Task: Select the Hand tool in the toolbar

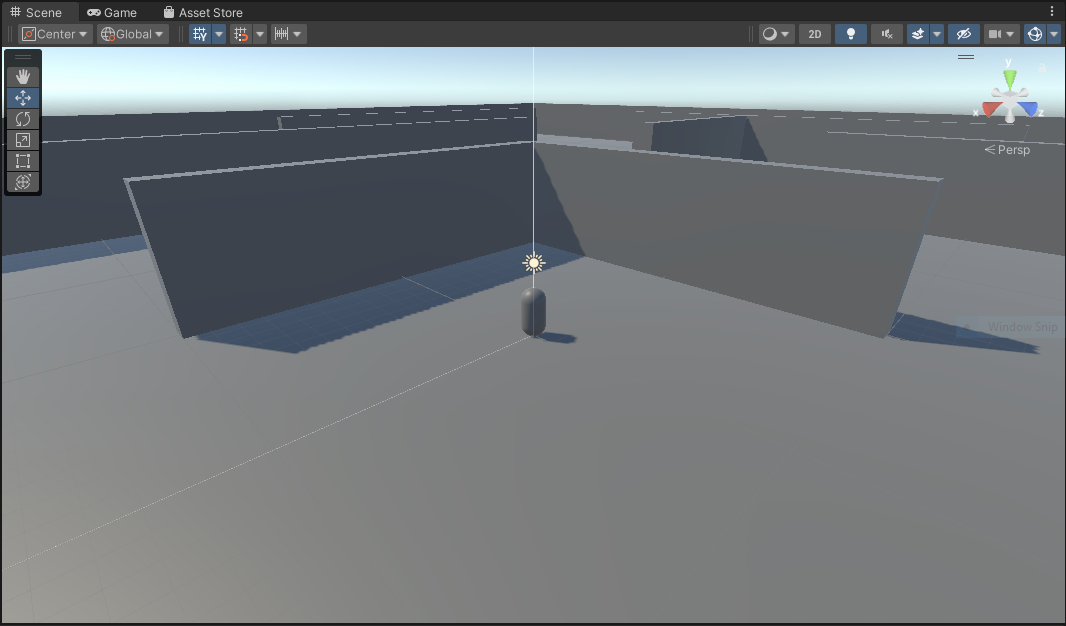Action: pyautogui.click(x=22, y=75)
